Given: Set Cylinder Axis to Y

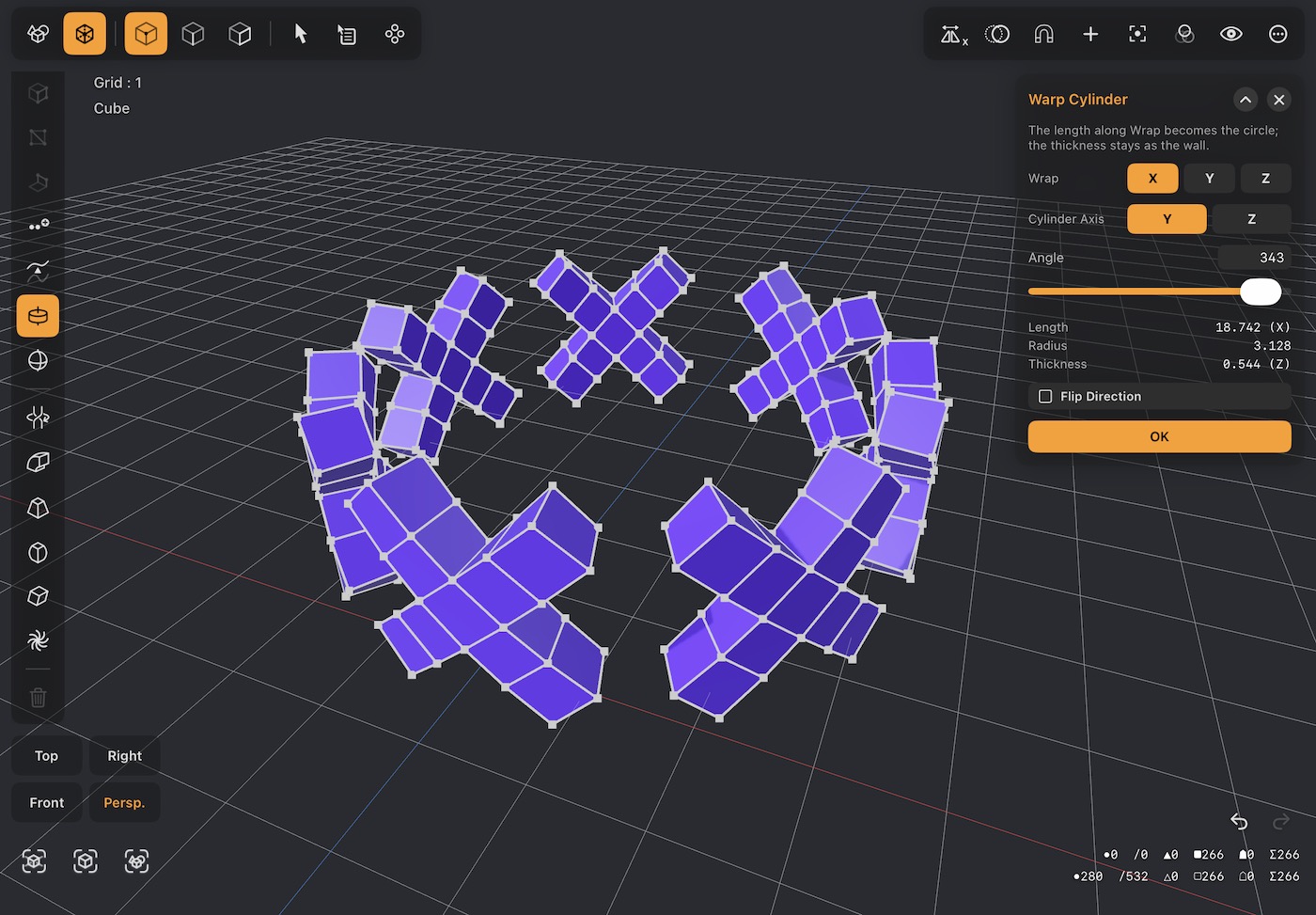Looking at the screenshot, I should point(1167,219).
